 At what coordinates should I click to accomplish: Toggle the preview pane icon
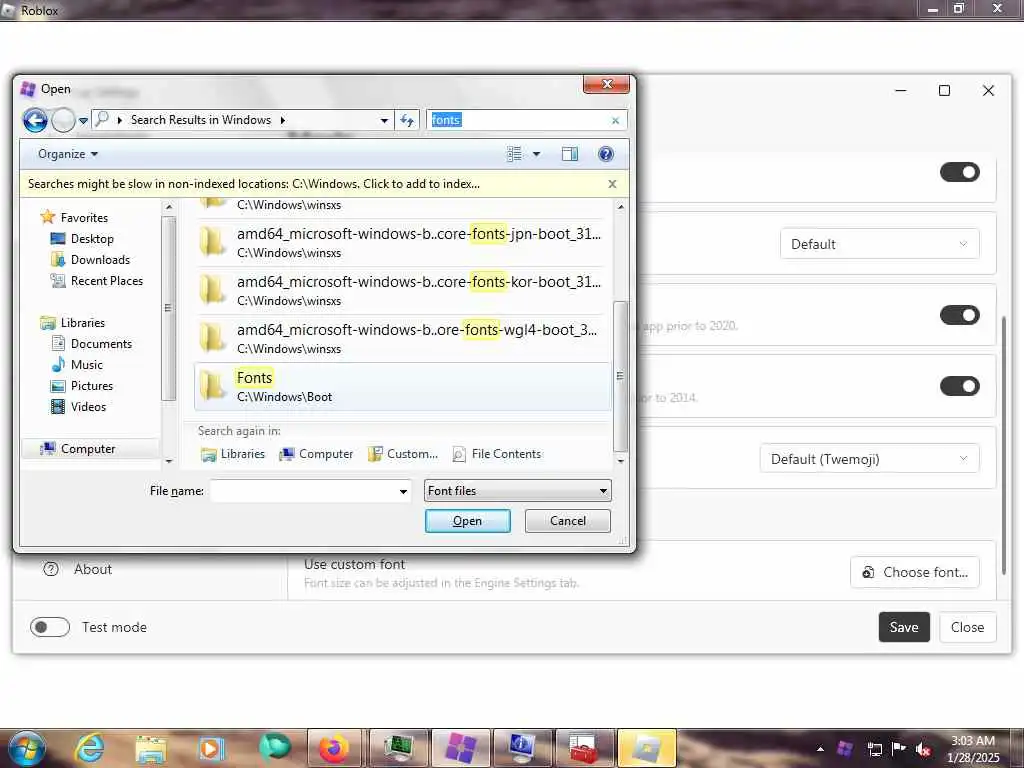(x=569, y=154)
